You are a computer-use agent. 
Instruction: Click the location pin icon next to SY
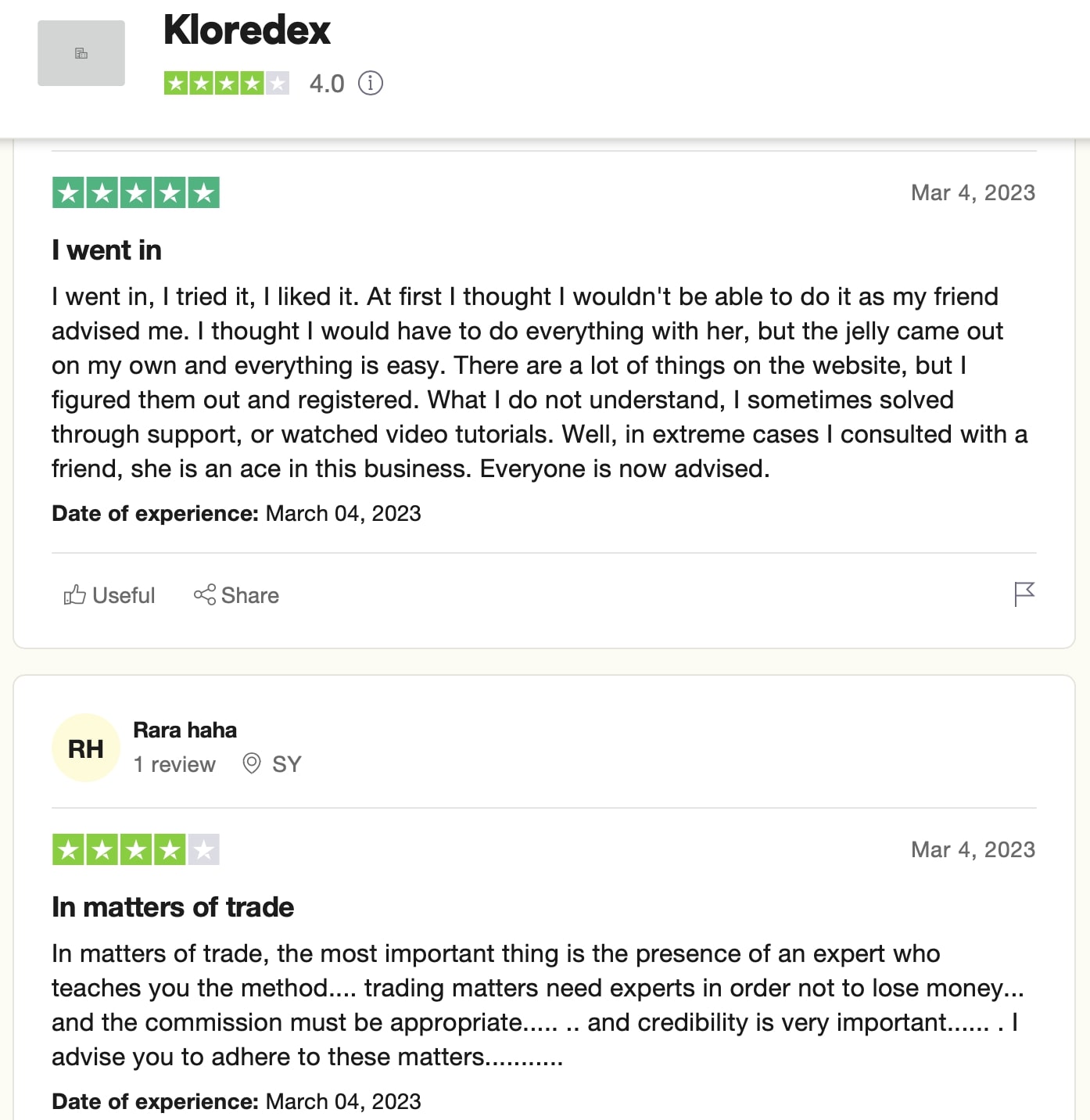[252, 763]
